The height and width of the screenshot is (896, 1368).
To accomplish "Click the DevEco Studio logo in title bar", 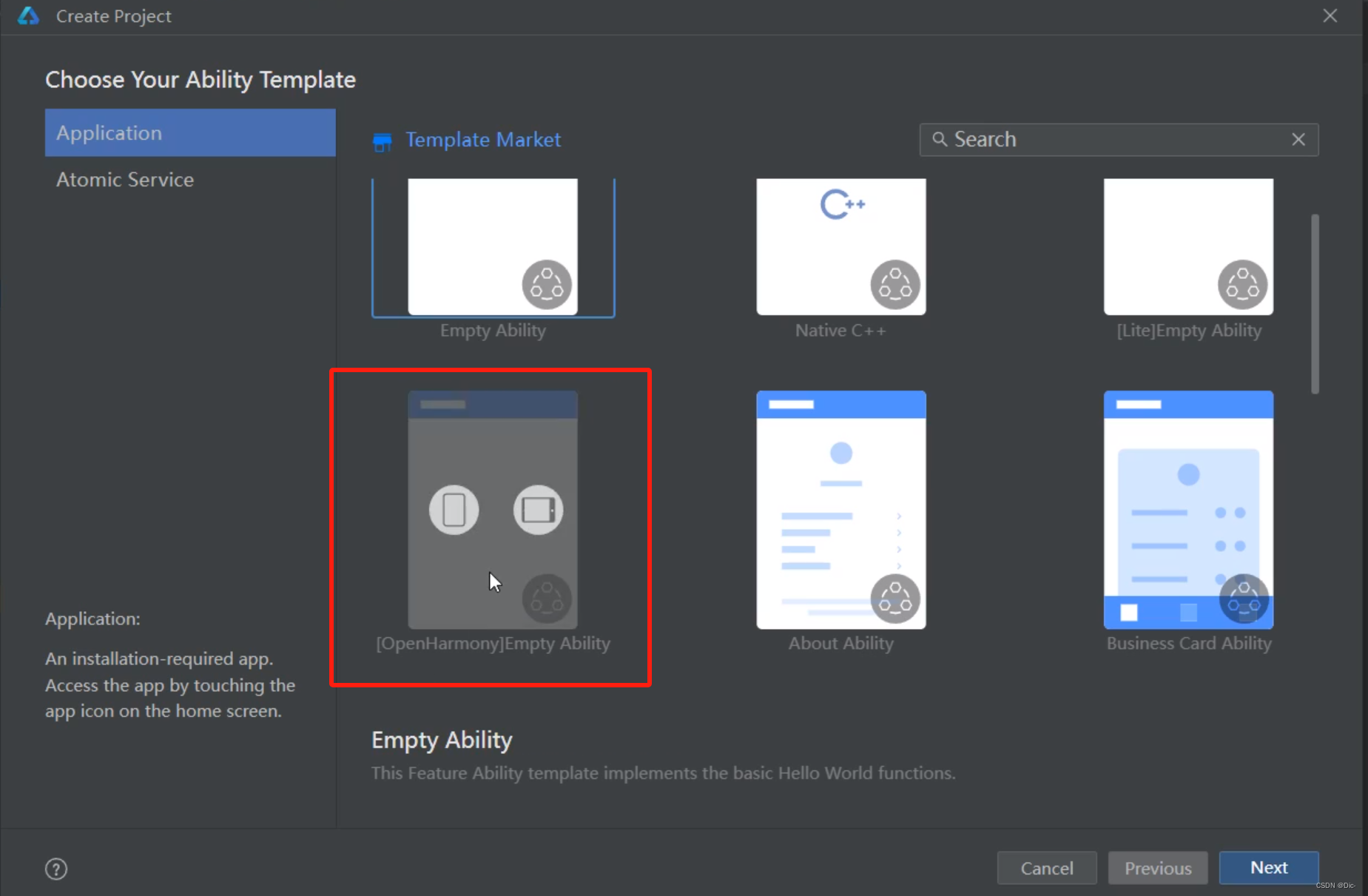I will pos(28,16).
